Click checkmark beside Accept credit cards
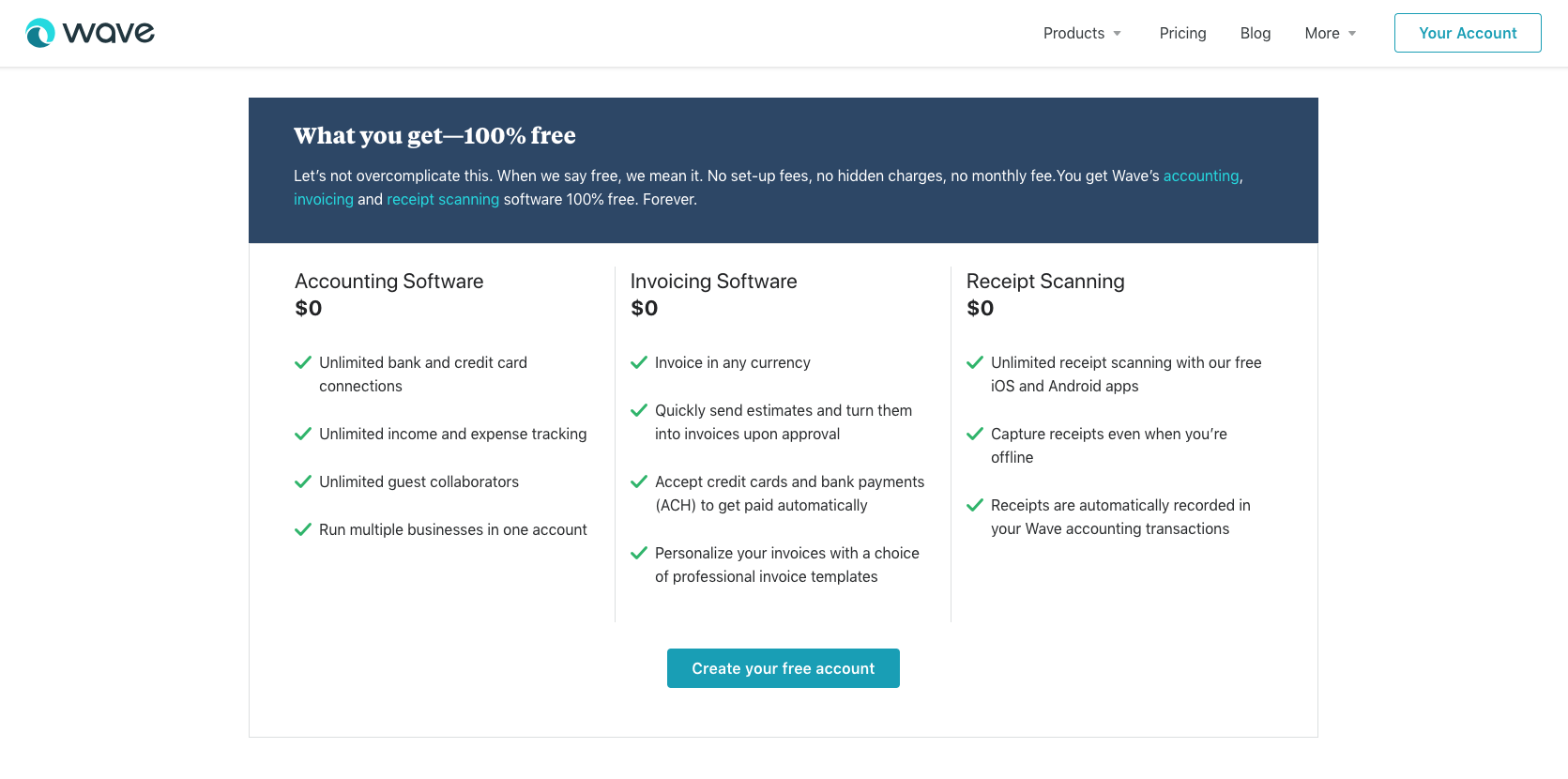 click(x=639, y=481)
